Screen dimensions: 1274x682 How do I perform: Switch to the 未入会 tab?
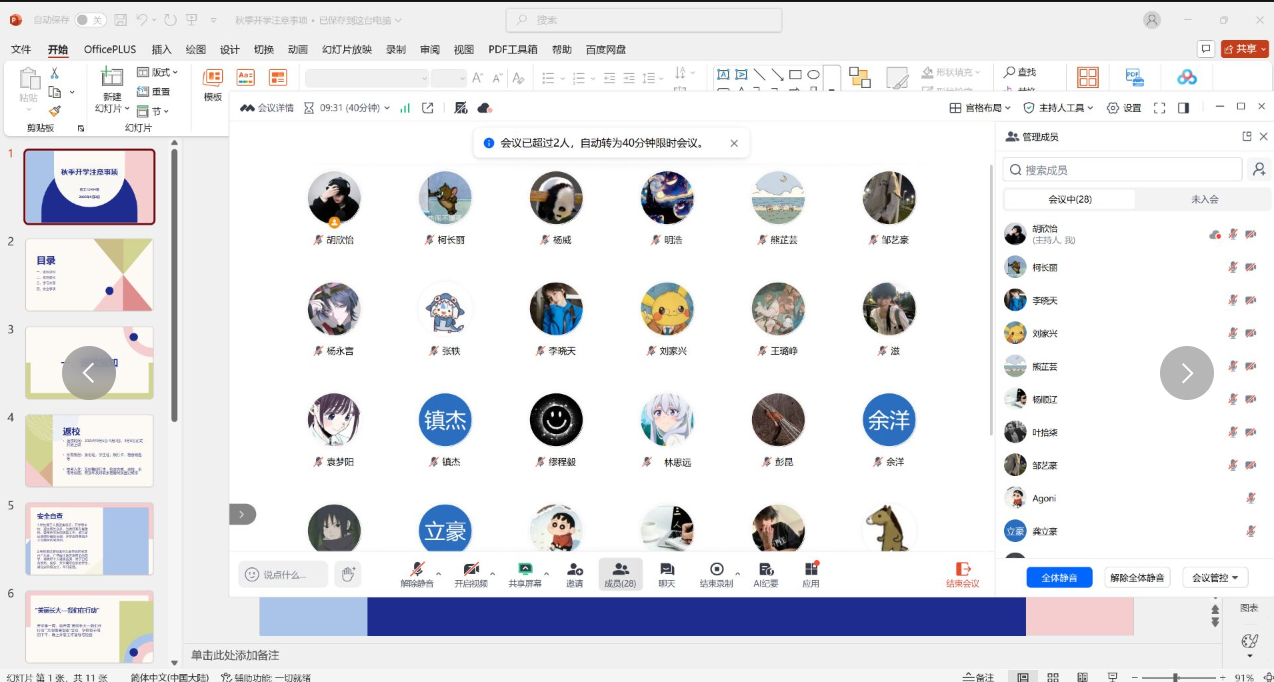(1204, 199)
